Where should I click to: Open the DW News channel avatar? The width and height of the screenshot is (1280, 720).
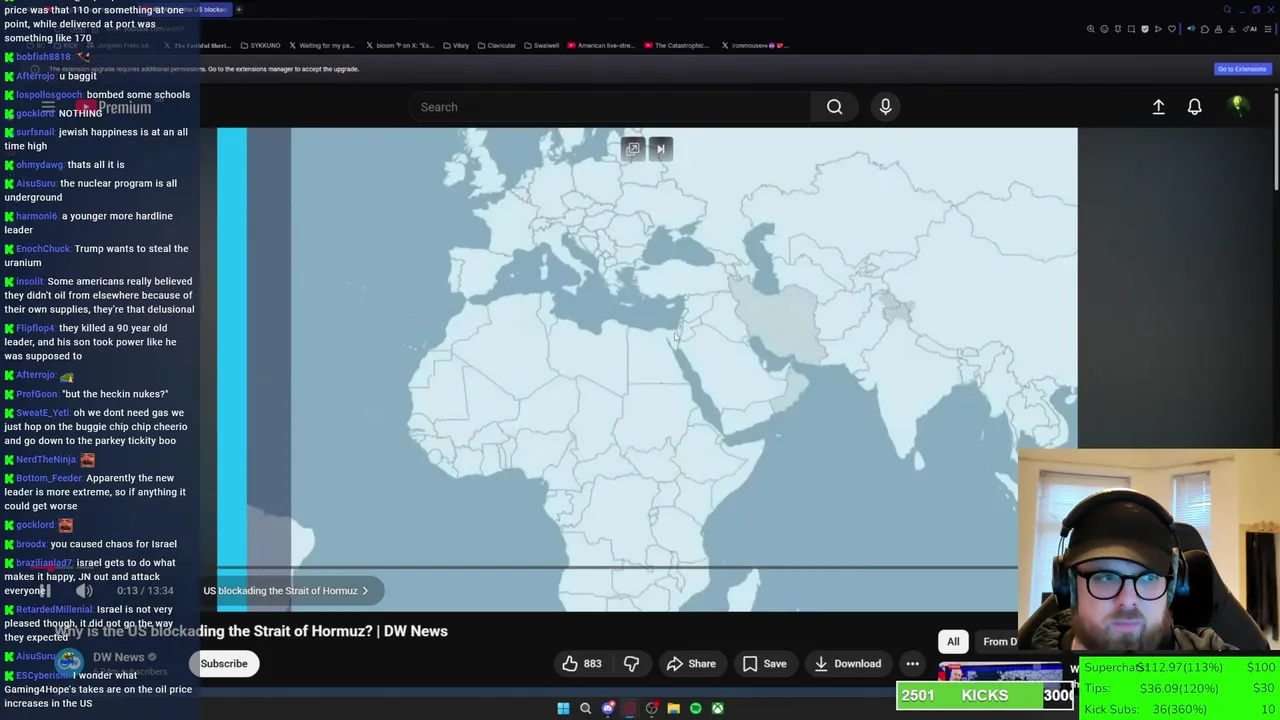click(69, 660)
